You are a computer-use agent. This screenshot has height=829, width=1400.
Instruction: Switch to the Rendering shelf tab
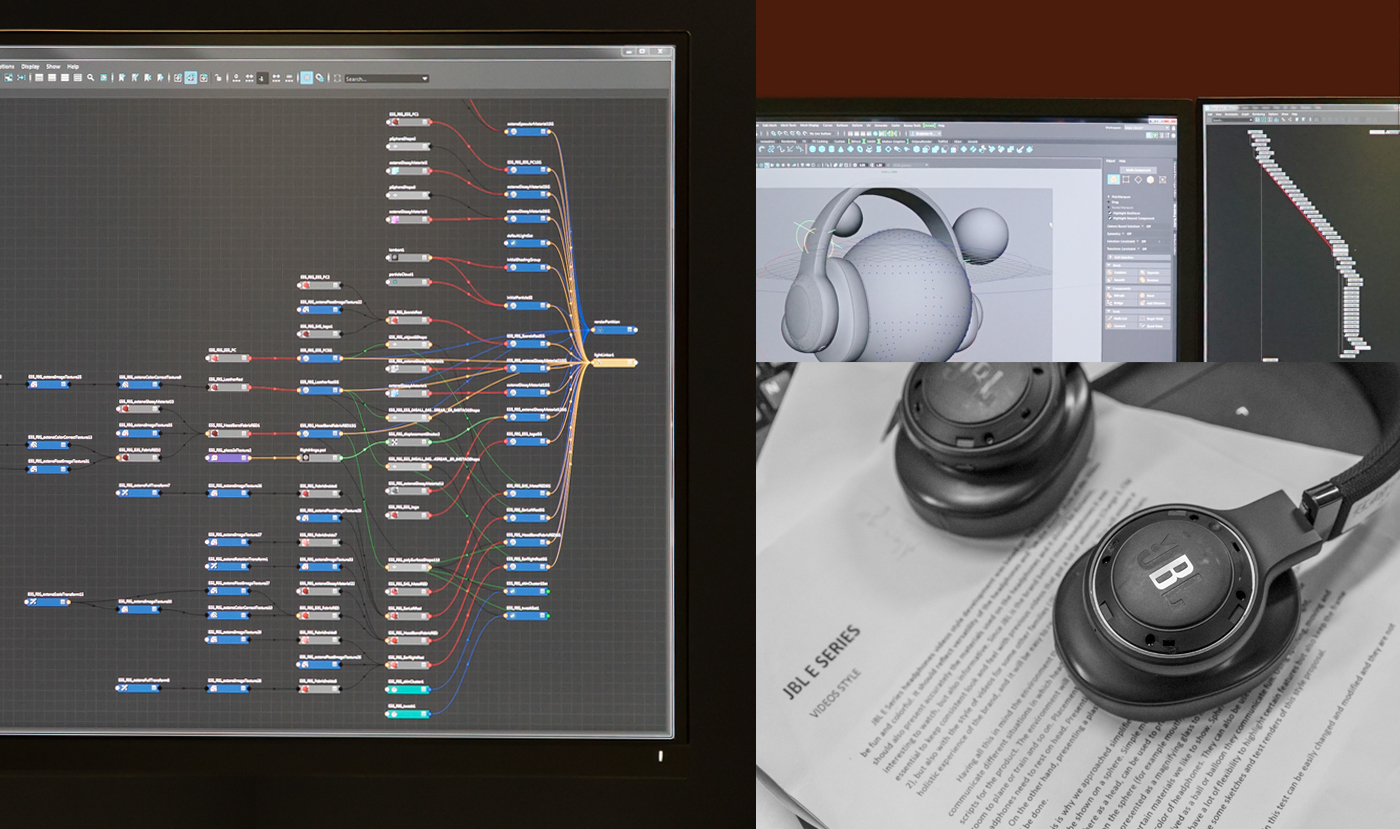point(789,141)
